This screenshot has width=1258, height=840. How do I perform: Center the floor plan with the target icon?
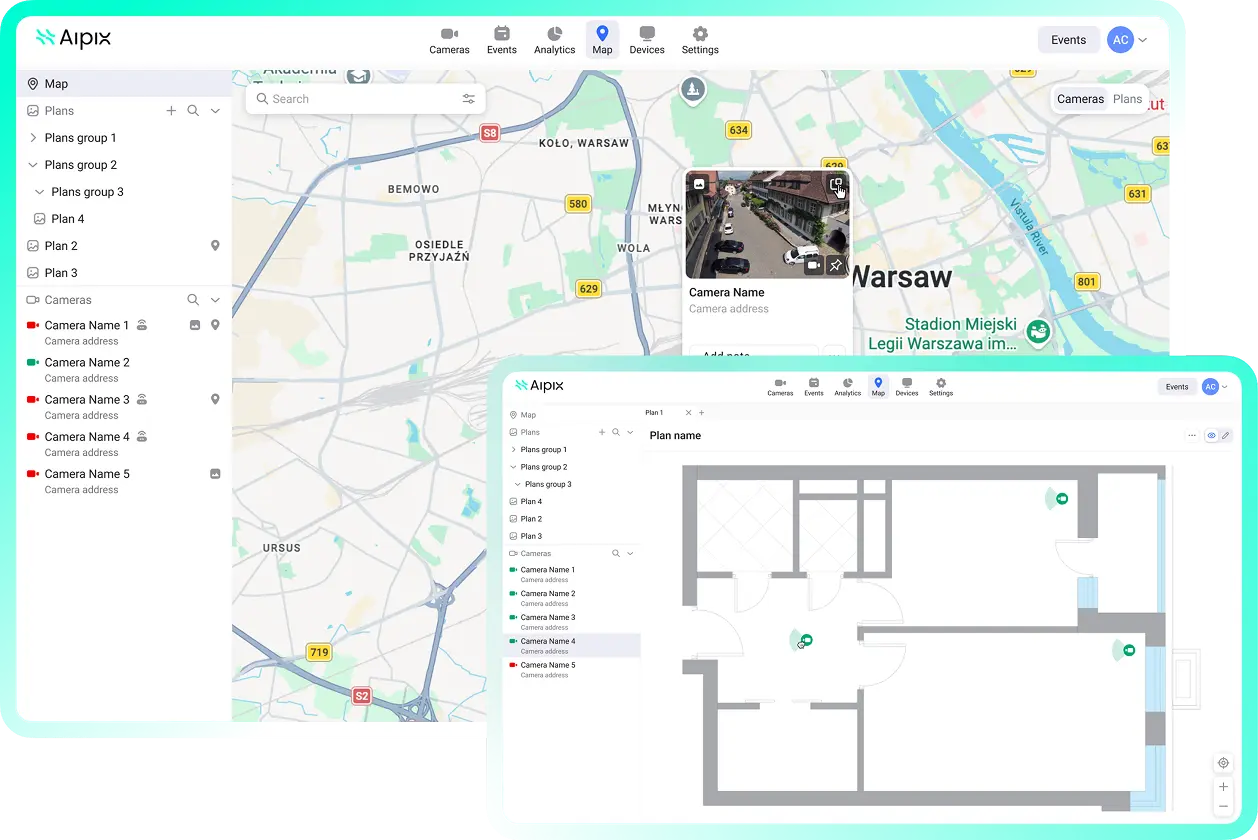coord(1222,763)
